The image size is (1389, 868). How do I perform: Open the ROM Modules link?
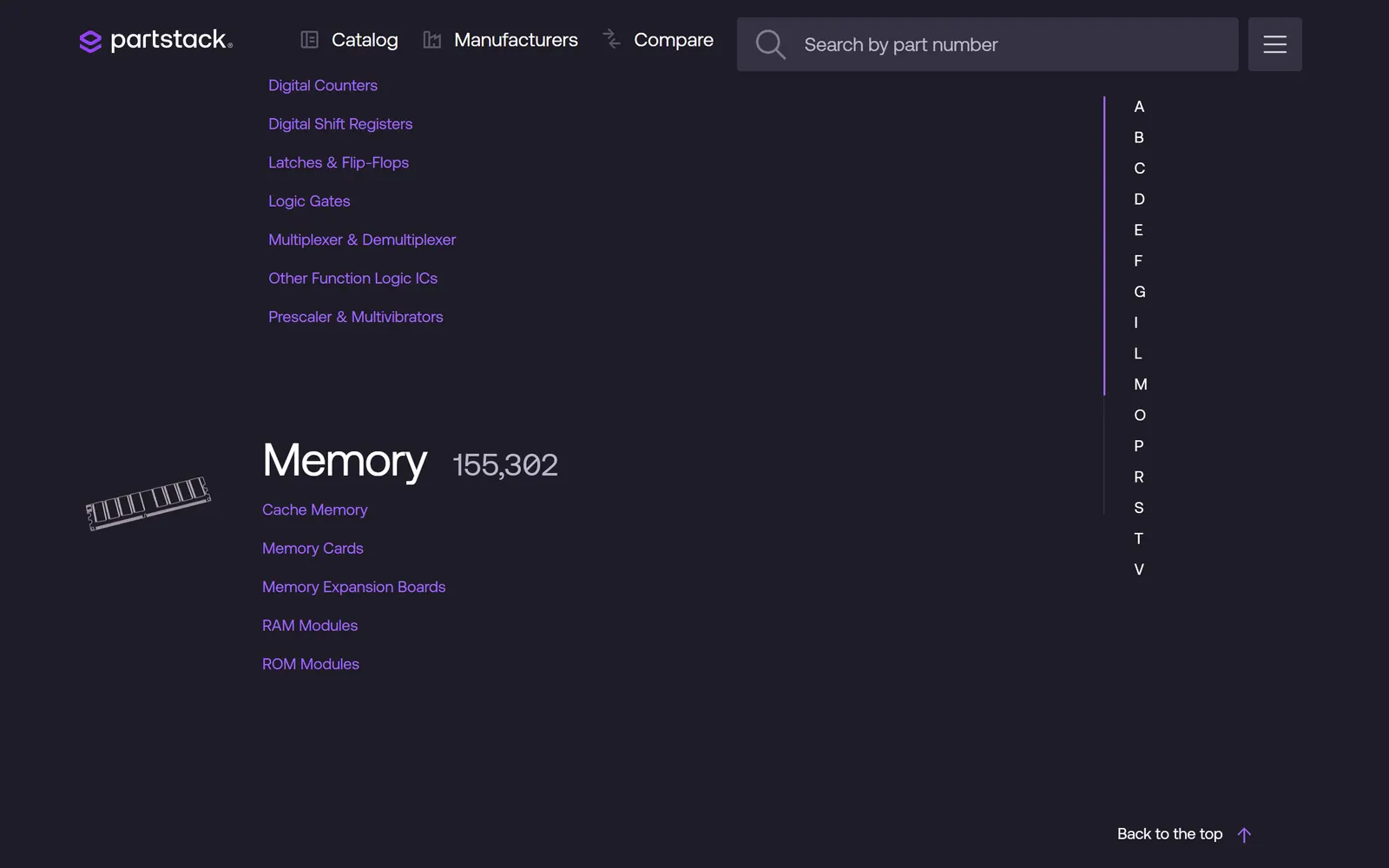[x=311, y=664]
